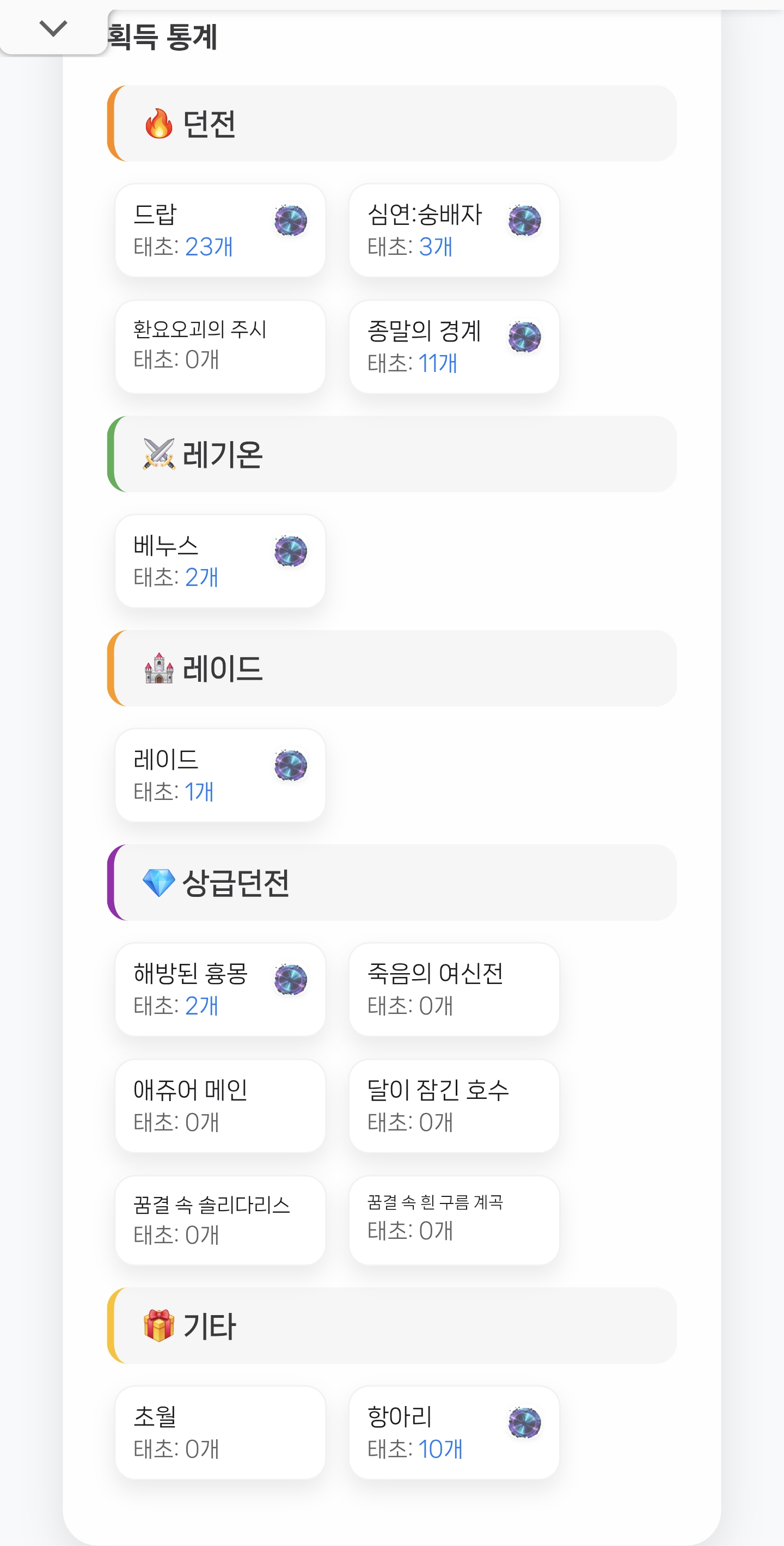Click the fire icon beside 던전
Screen dimensions: 784x1546
(159, 124)
